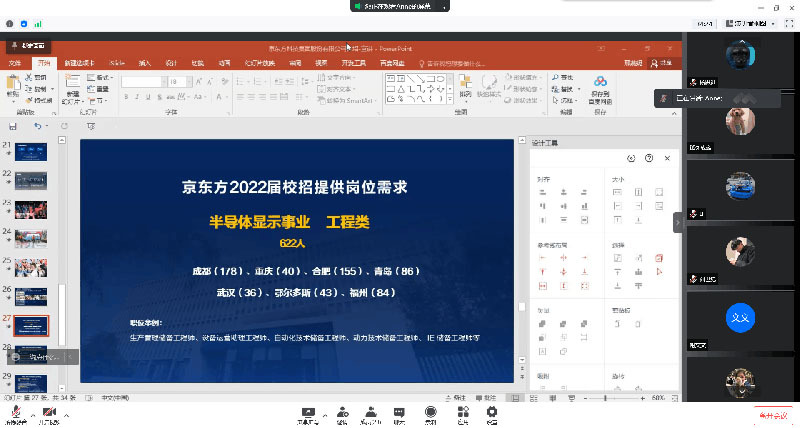Toggle the camera video button
This screenshot has height=428, width=800.
coord(48,411)
